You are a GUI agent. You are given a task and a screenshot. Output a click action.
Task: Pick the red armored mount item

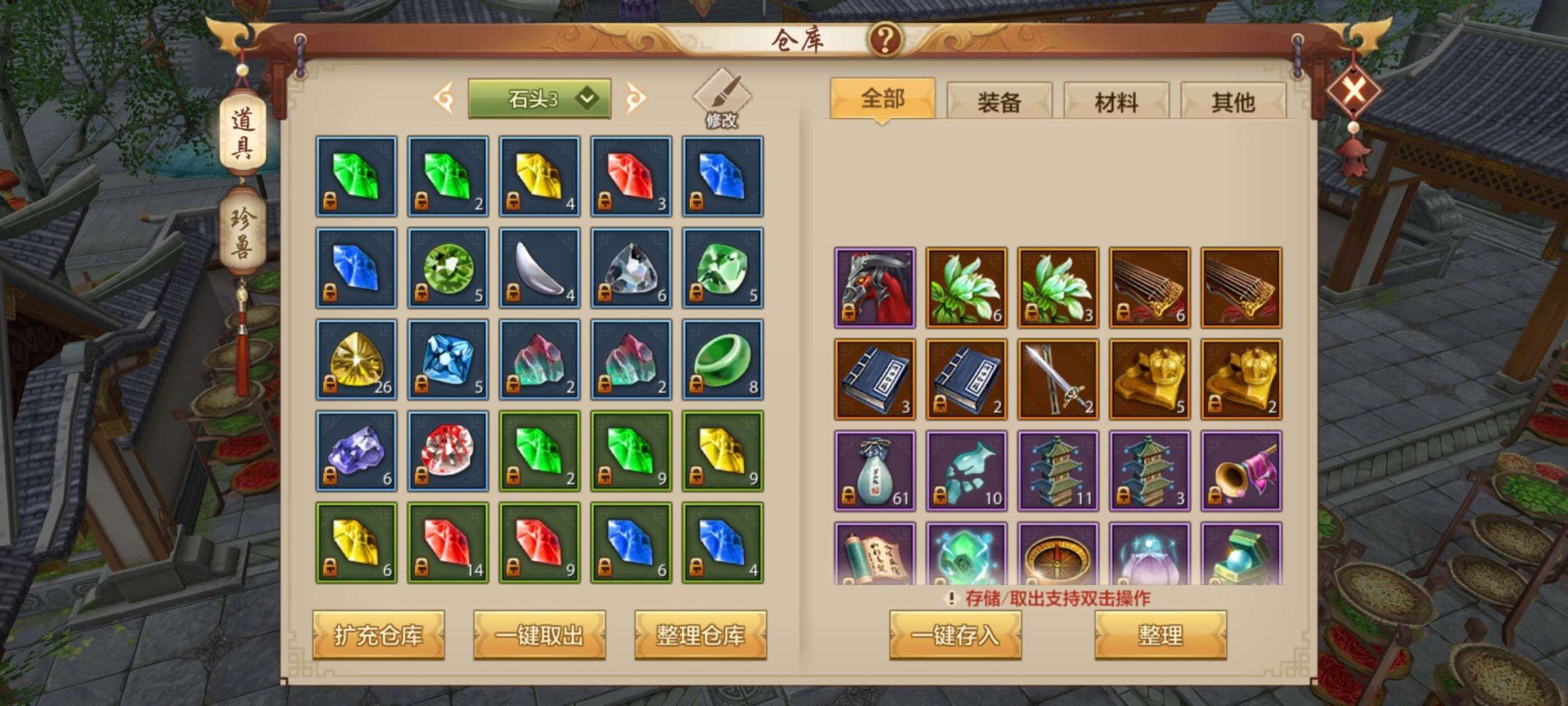point(875,288)
